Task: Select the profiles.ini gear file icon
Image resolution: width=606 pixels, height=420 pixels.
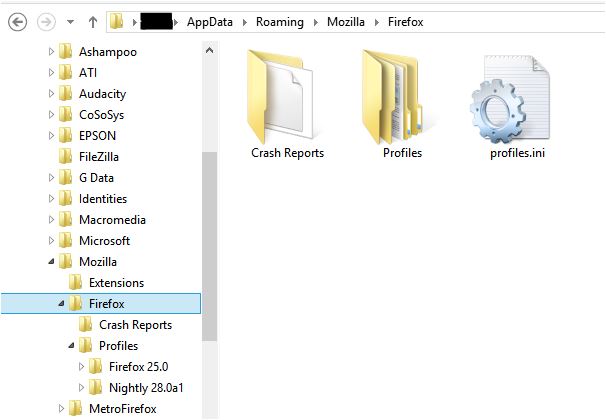Action: (x=509, y=100)
